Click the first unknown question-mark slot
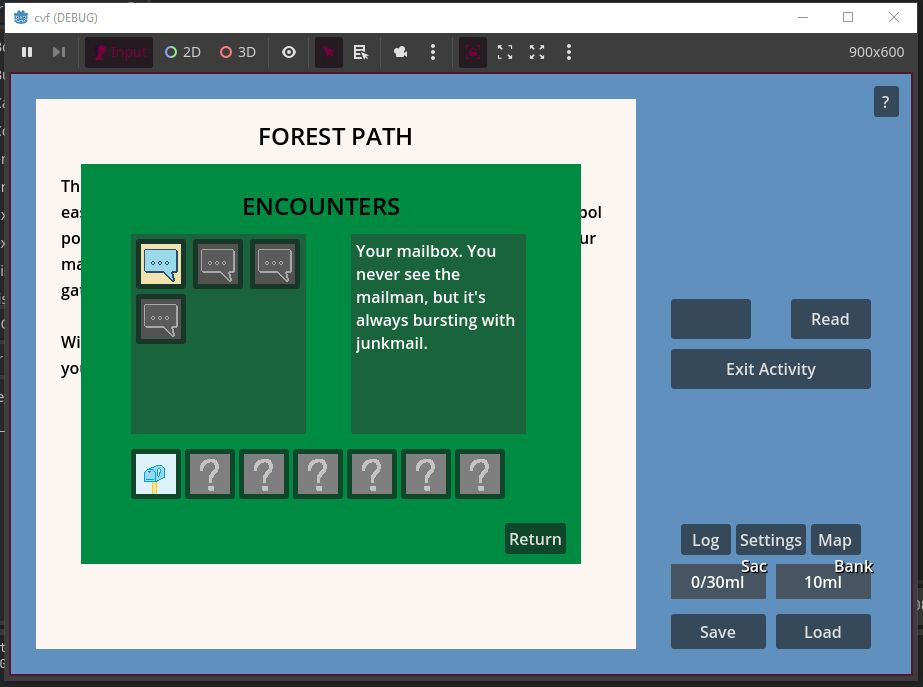 pyautogui.click(x=210, y=474)
